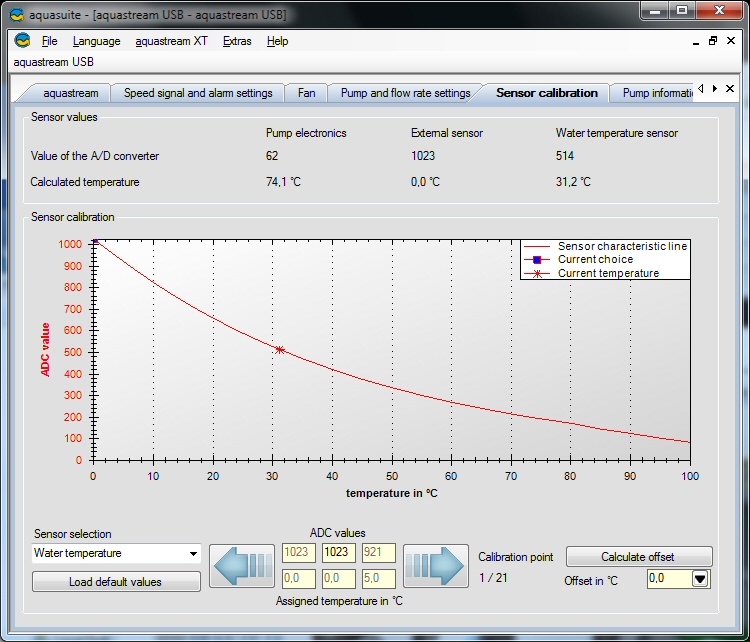Click the Calculate offset button
The height and width of the screenshot is (642, 750).
(638, 557)
